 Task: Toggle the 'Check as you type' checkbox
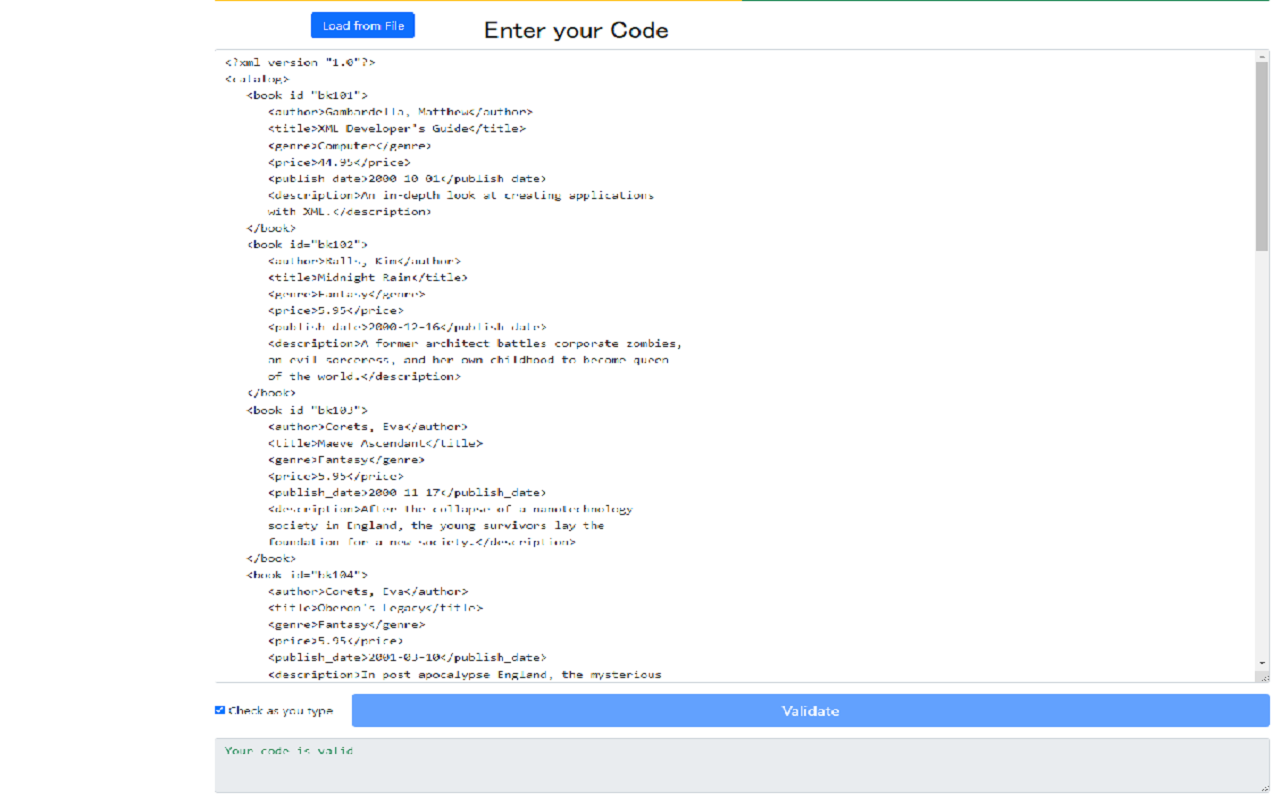coord(219,710)
